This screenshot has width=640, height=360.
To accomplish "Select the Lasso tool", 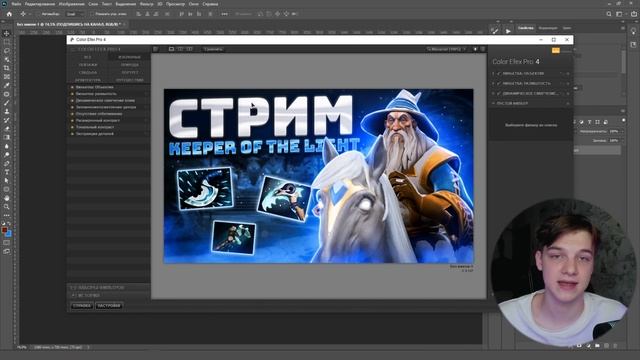I will 7,51.
